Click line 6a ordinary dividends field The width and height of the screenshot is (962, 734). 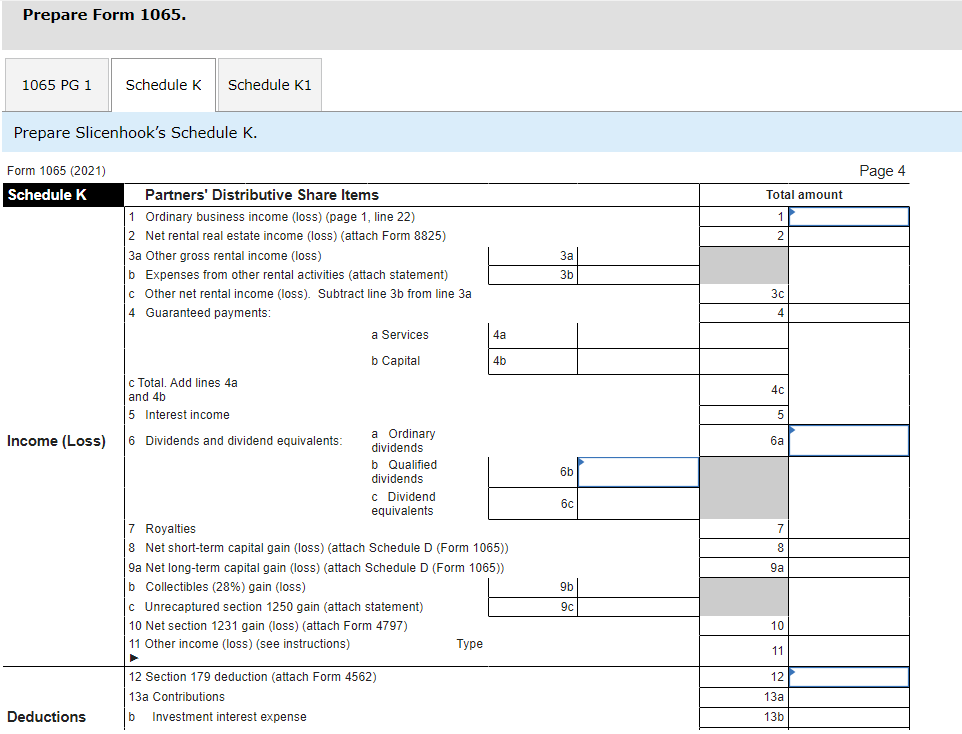[848, 440]
